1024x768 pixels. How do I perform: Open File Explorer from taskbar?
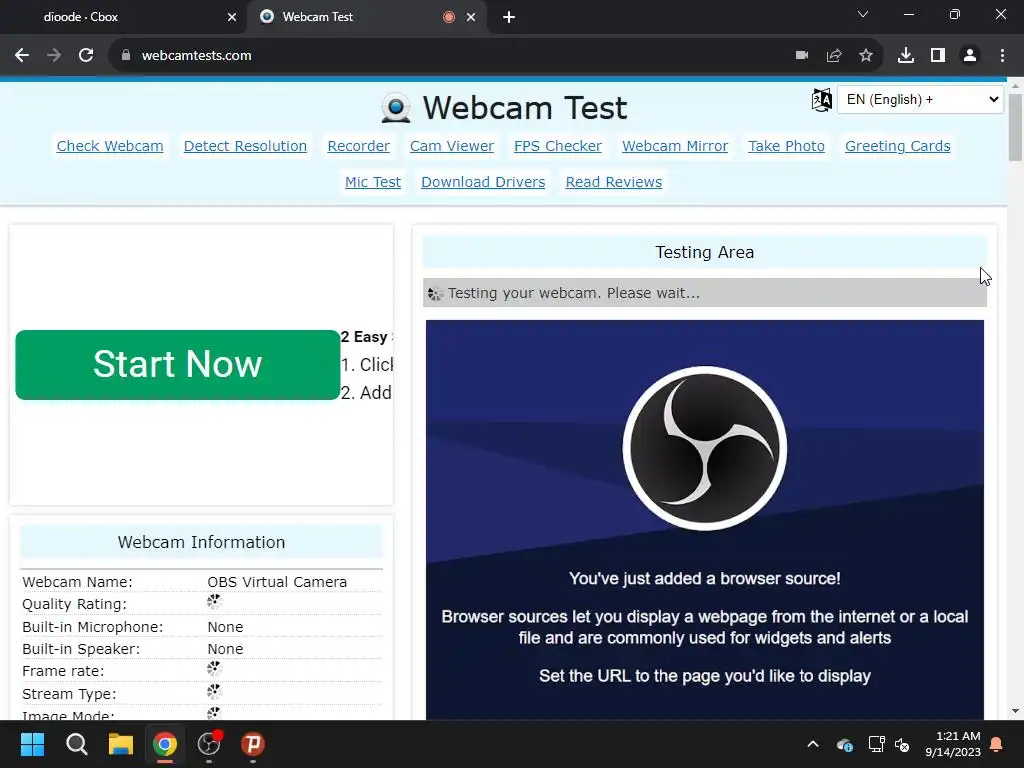click(121, 744)
